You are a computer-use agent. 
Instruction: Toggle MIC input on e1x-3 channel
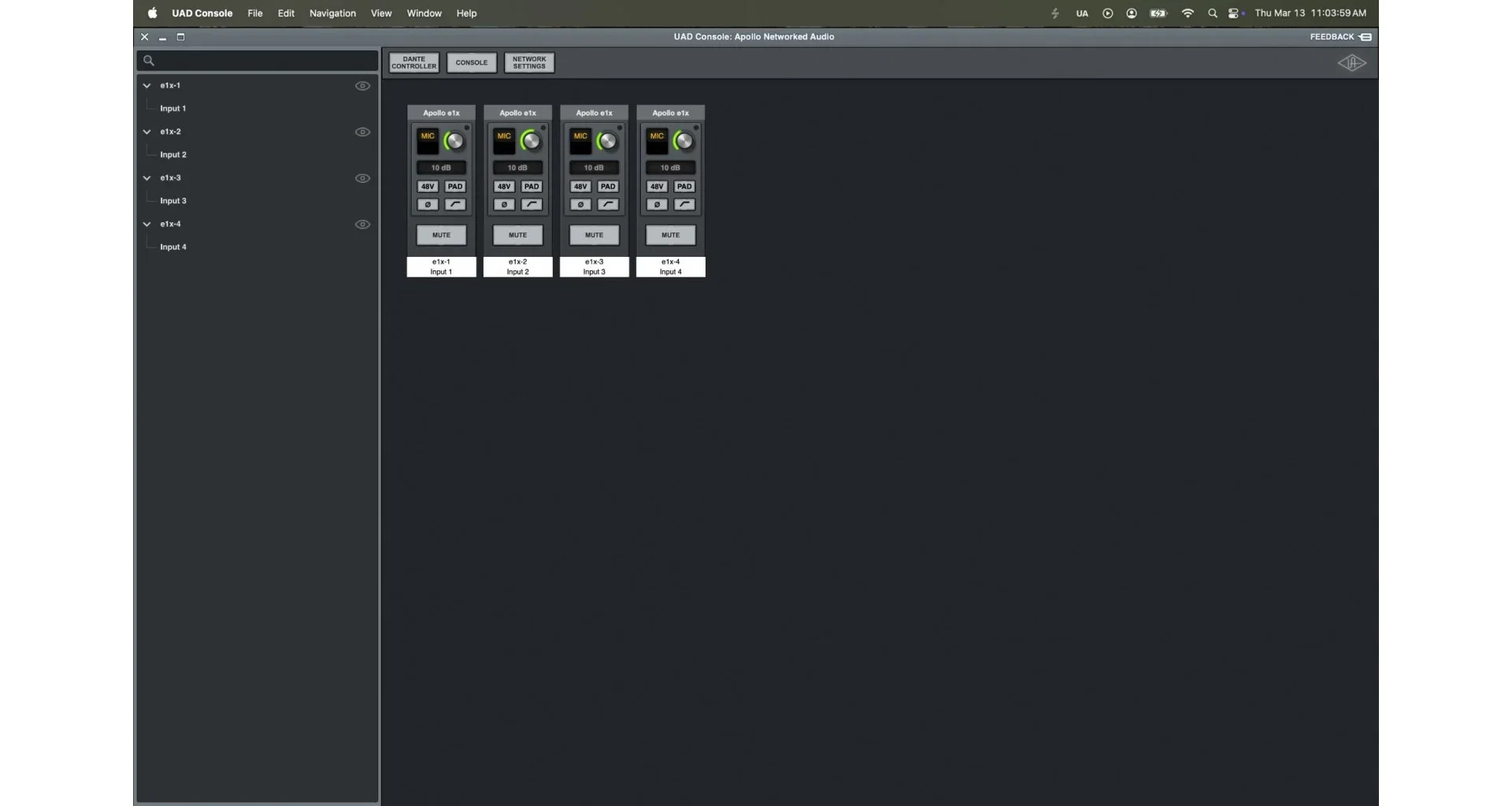(x=580, y=141)
